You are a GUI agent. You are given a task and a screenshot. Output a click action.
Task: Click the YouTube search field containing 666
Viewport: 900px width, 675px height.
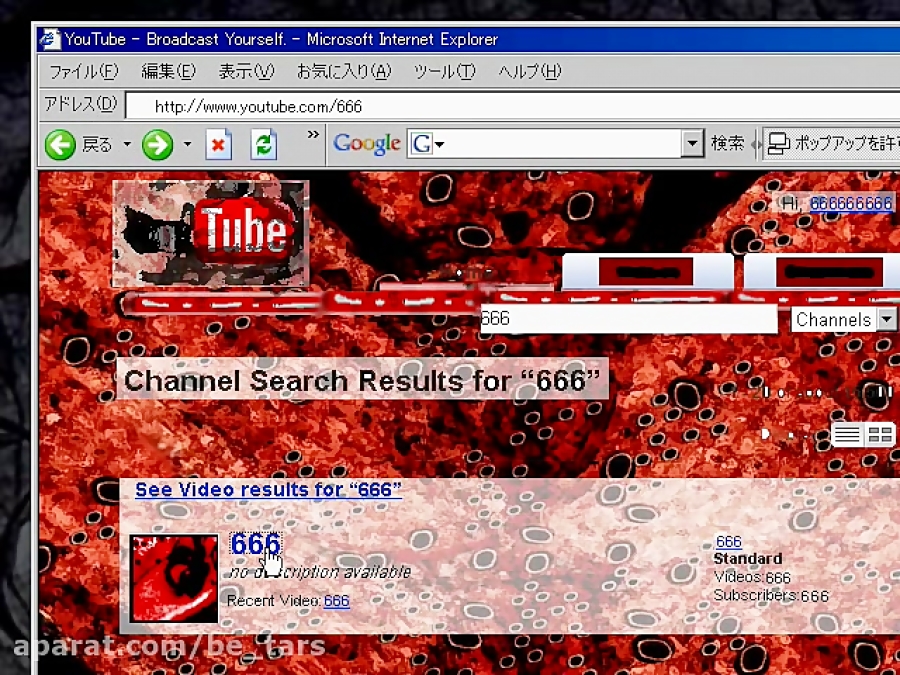click(628, 319)
